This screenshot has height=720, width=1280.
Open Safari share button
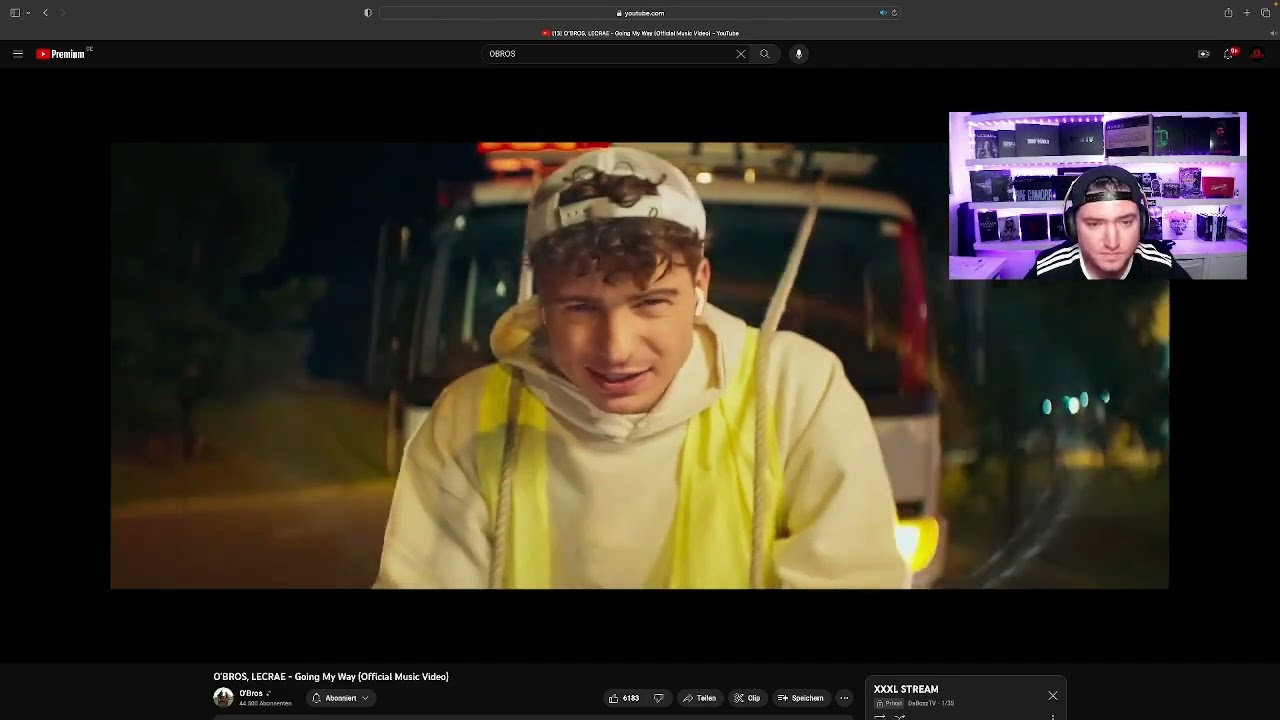[1228, 13]
